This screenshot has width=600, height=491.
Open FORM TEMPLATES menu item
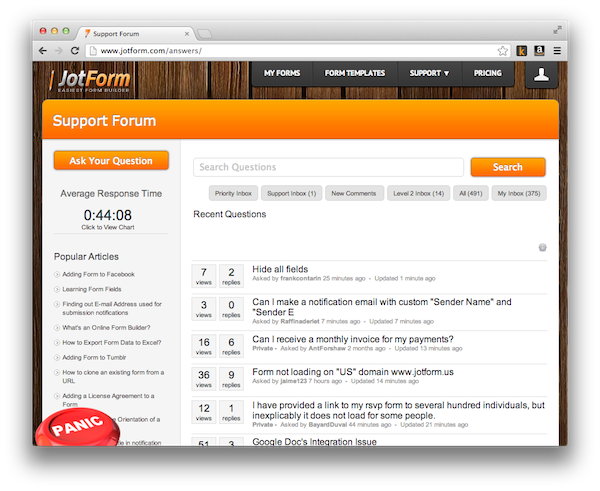(355, 73)
